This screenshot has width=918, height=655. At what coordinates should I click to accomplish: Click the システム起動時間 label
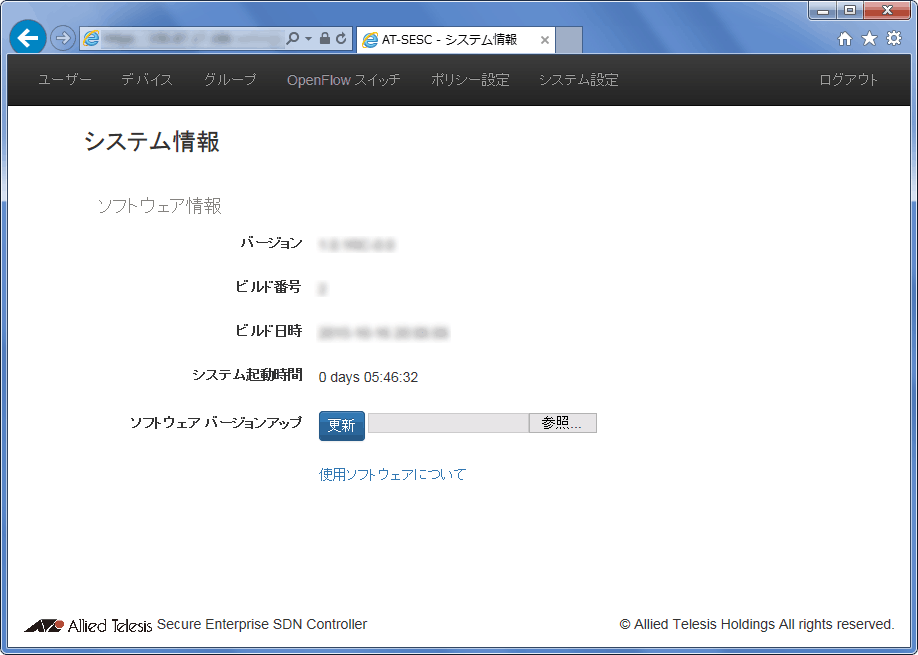248,375
